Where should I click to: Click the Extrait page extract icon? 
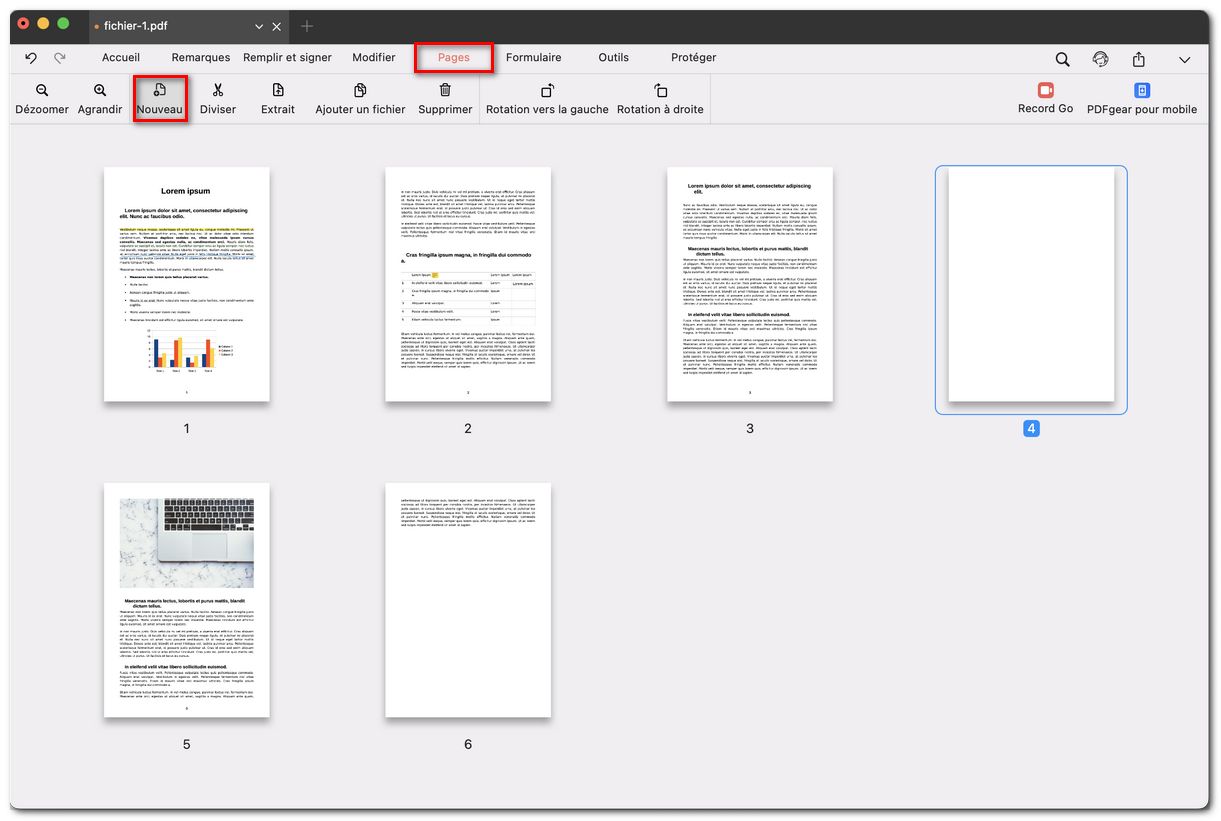[278, 91]
